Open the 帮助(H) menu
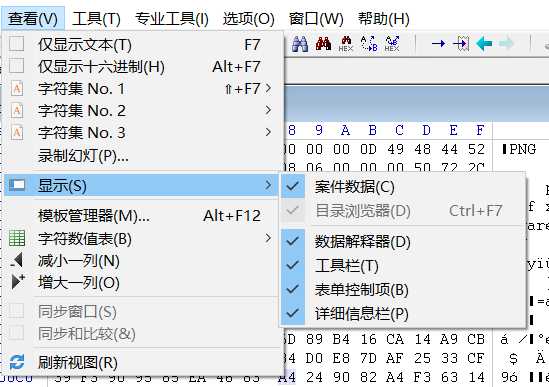This screenshot has width=549, height=387. click(384, 18)
